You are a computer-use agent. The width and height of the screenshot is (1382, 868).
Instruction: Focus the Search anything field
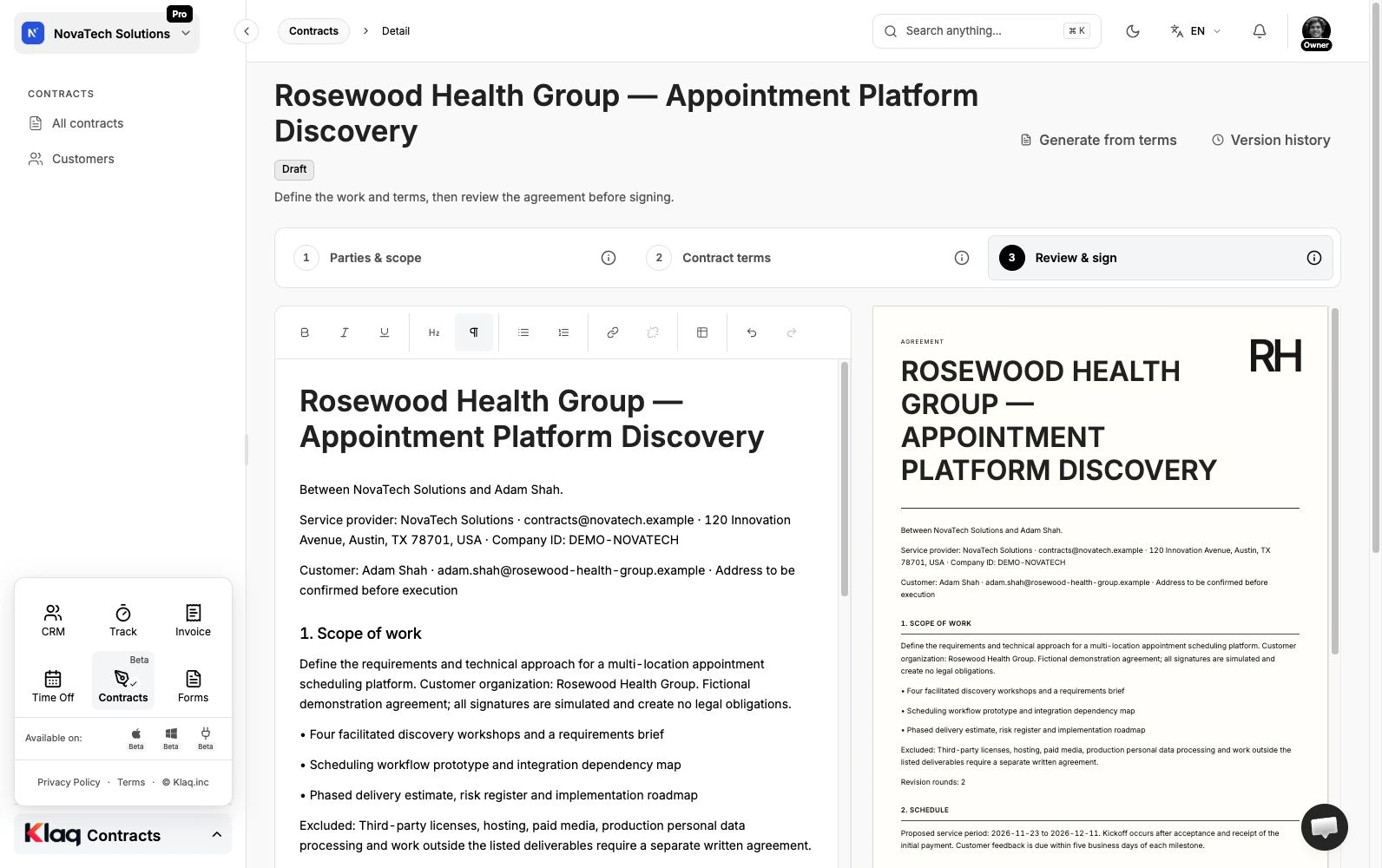point(986,31)
